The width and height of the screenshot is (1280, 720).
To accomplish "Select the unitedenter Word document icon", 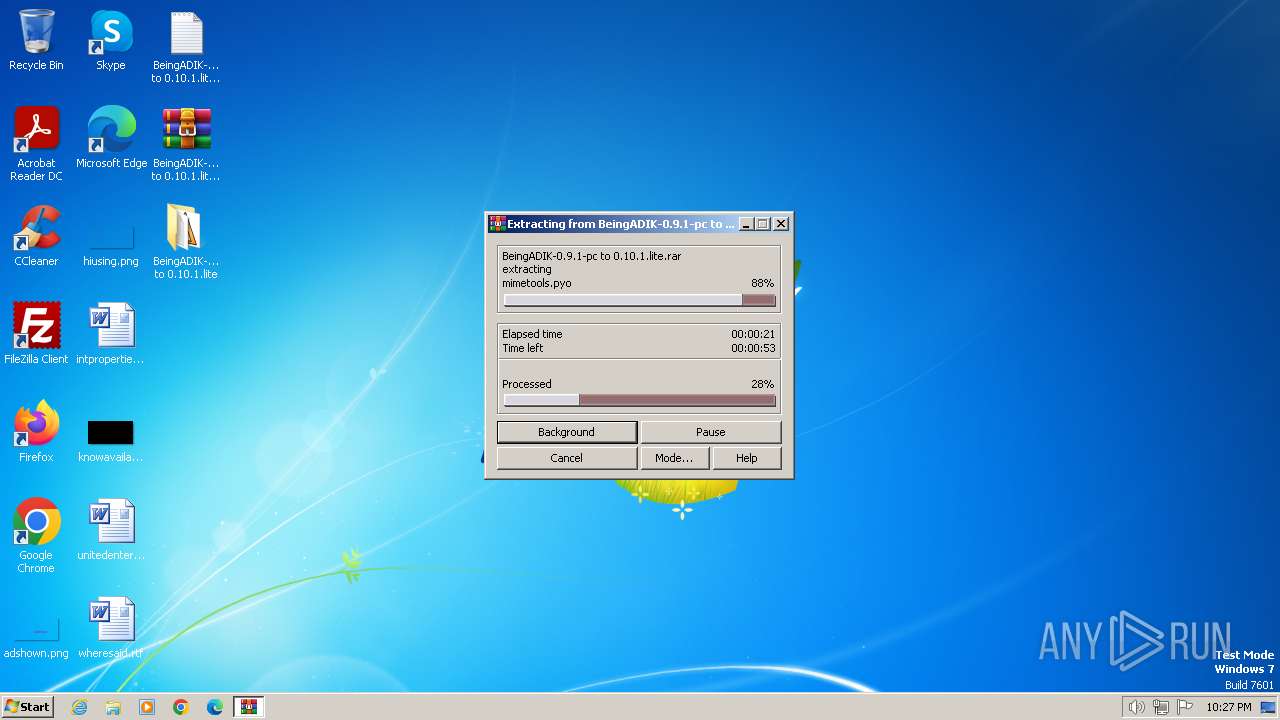I will click(x=111, y=530).
